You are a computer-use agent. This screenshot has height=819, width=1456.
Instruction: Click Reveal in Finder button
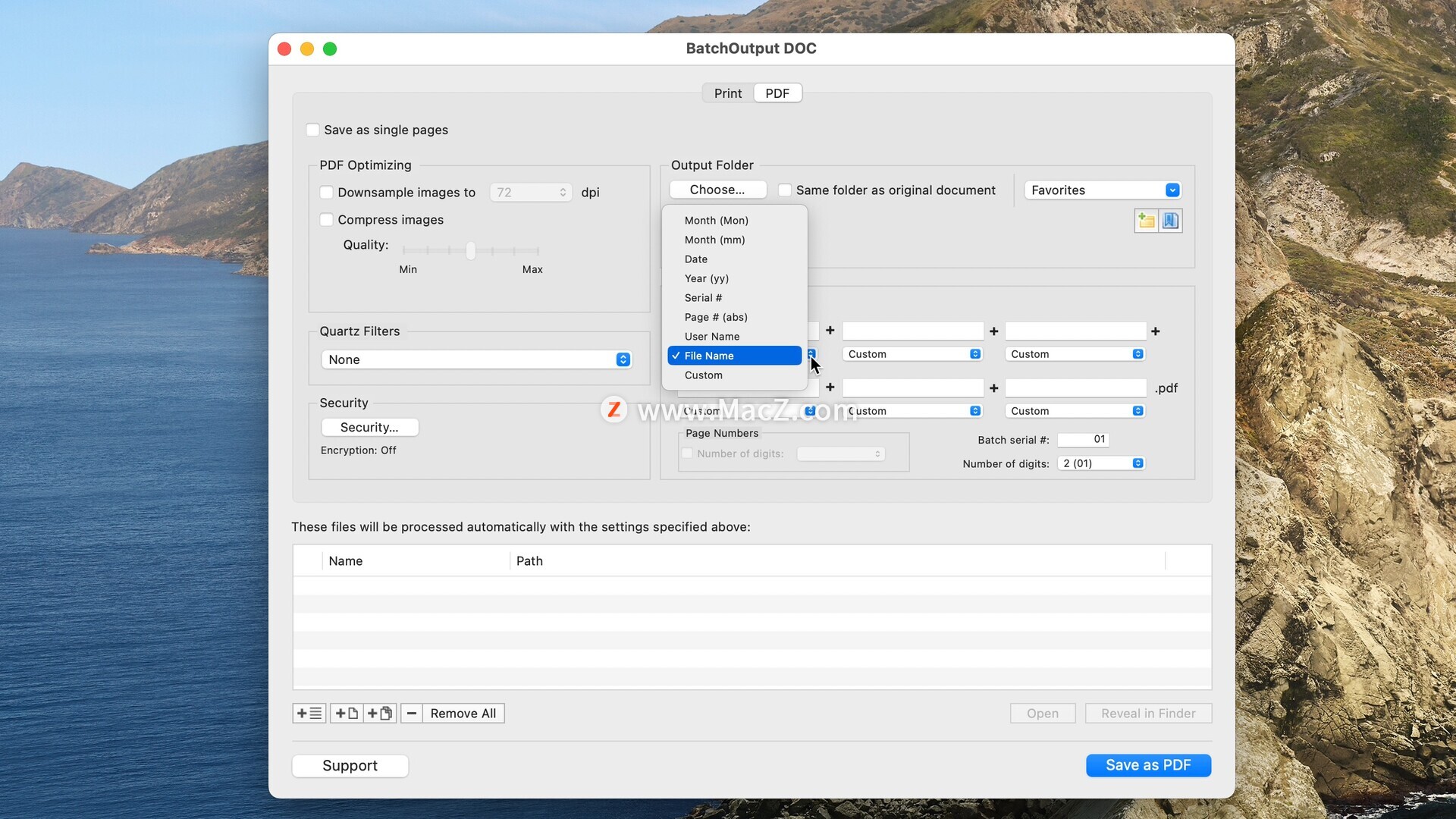(x=1148, y=714)
